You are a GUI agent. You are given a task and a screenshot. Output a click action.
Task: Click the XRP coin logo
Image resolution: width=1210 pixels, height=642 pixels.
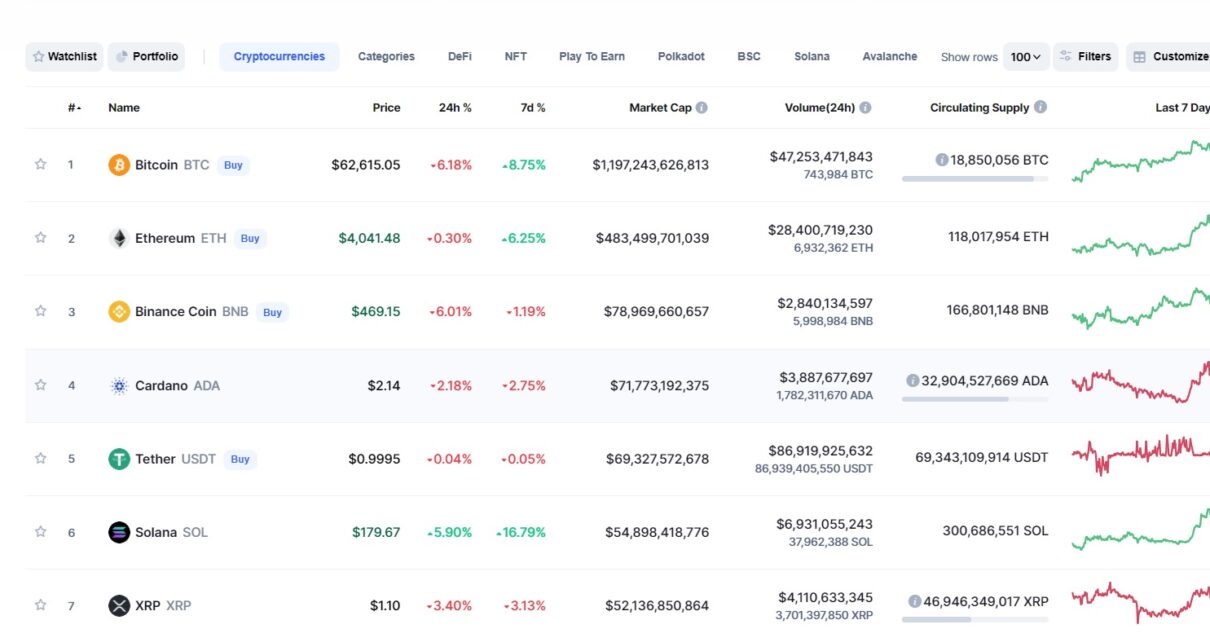(x=119, y=605)
